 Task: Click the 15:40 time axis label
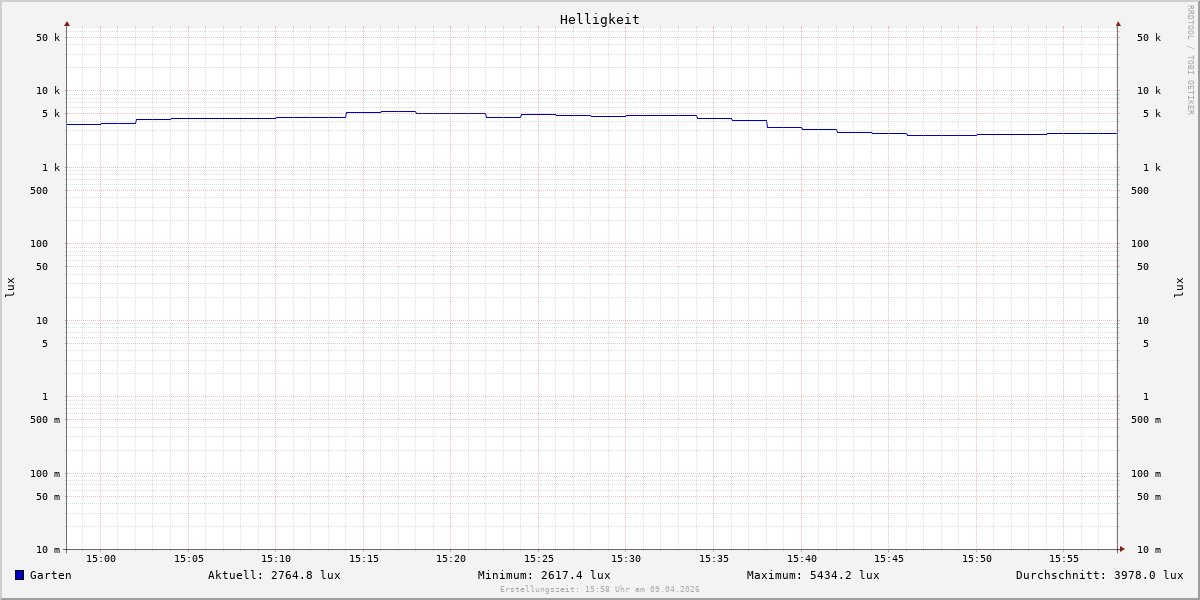tap(802, 558)
